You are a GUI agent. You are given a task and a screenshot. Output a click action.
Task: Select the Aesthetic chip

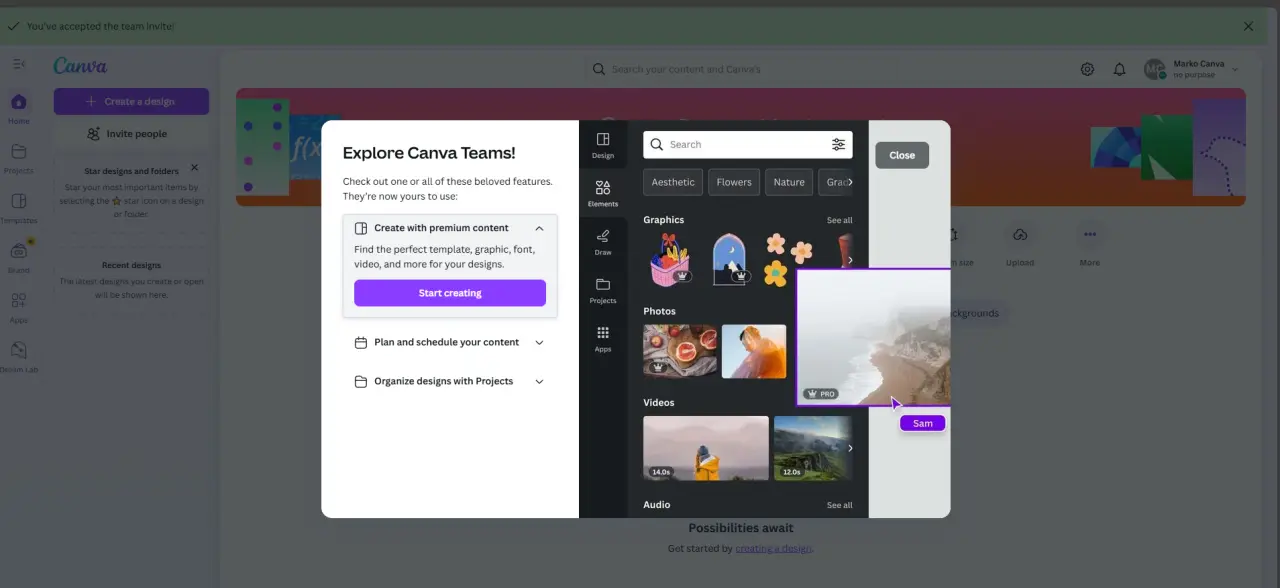pyautogui.click(x=673, y=182)
